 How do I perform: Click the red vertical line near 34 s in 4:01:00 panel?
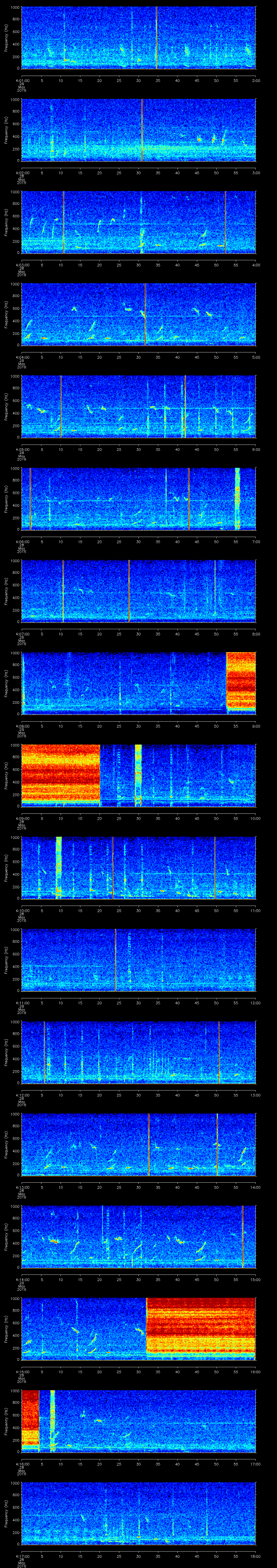point(156,38)
